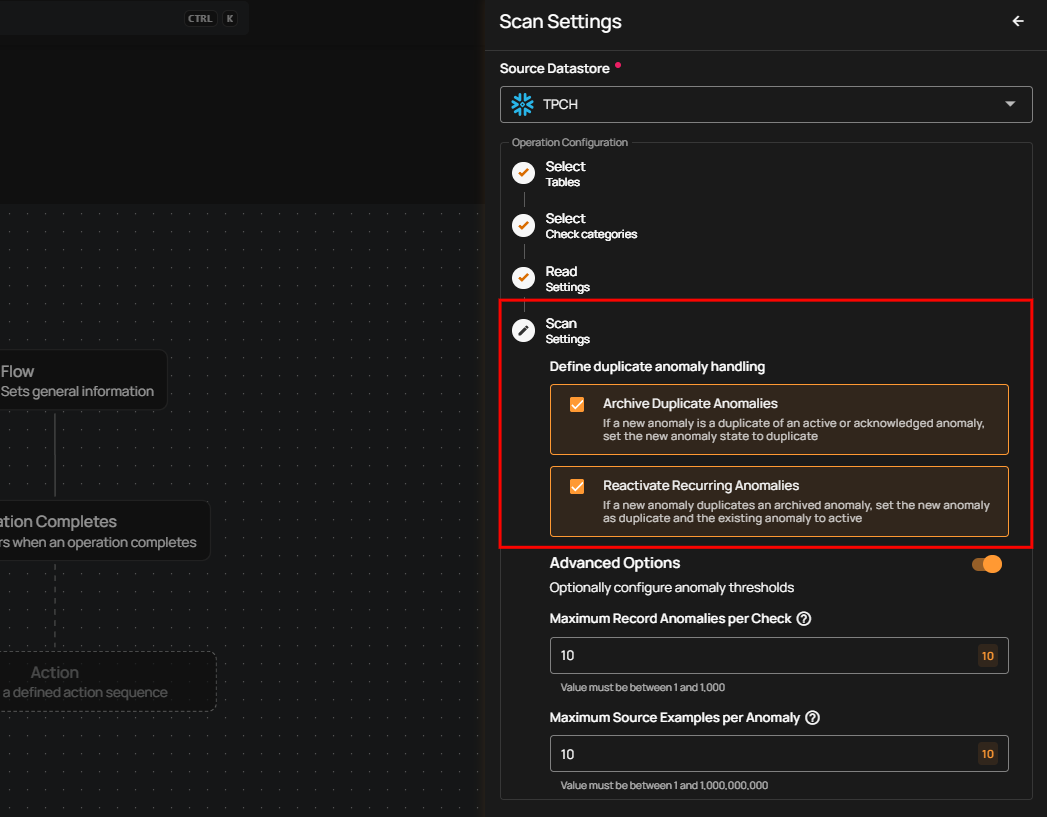The height and width of the screenshot is (817, 1047).
Task: Click the Read Settings step checkmark icon
Action: (523, 278)
